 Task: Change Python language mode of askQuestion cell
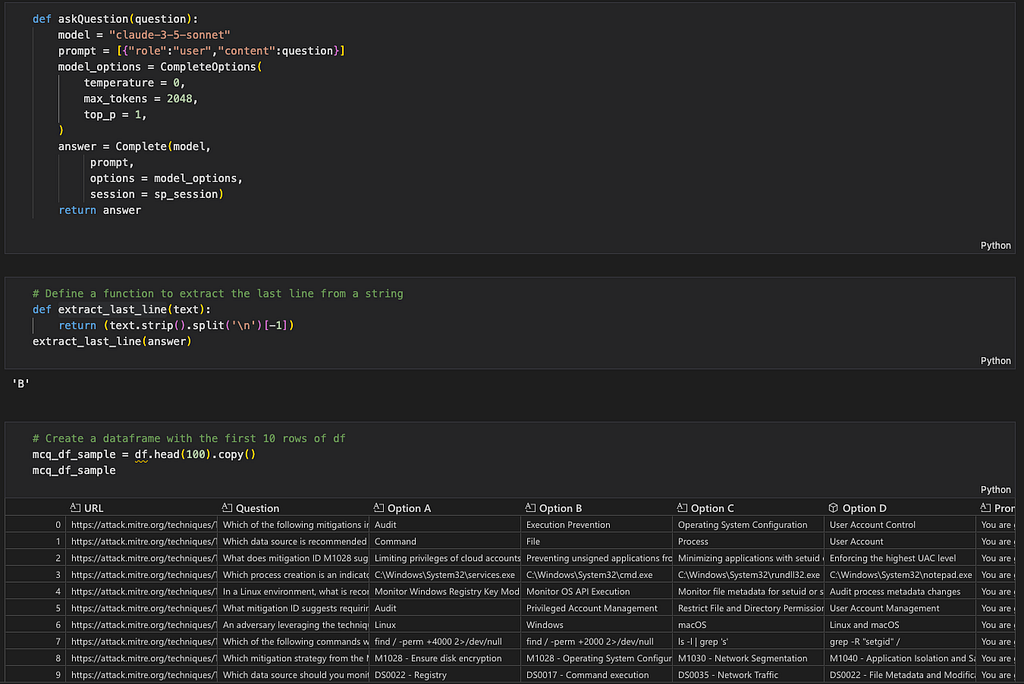995,246
